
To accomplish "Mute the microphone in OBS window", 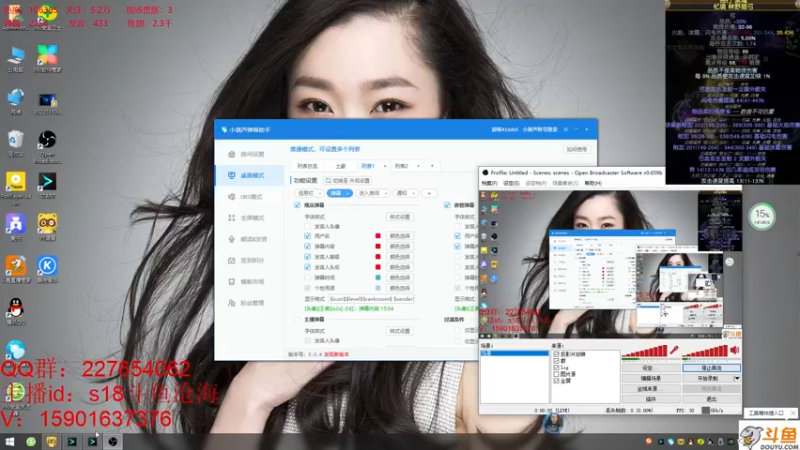I will (674, 350).
